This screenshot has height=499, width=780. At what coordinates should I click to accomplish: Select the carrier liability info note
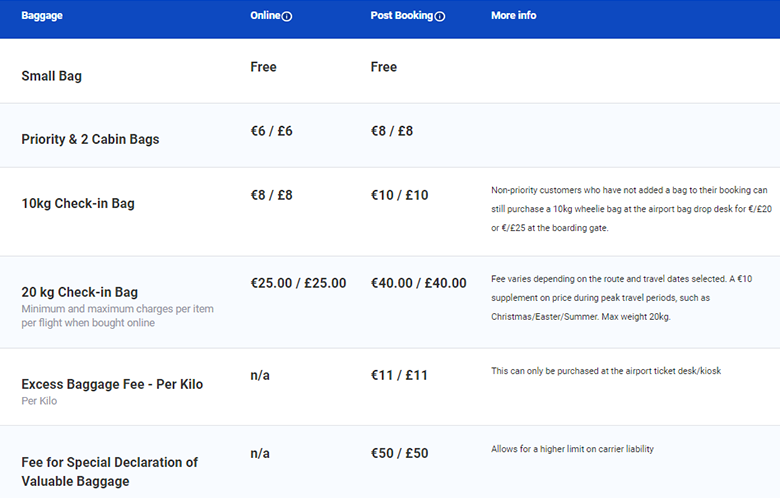tap(572, 449)
